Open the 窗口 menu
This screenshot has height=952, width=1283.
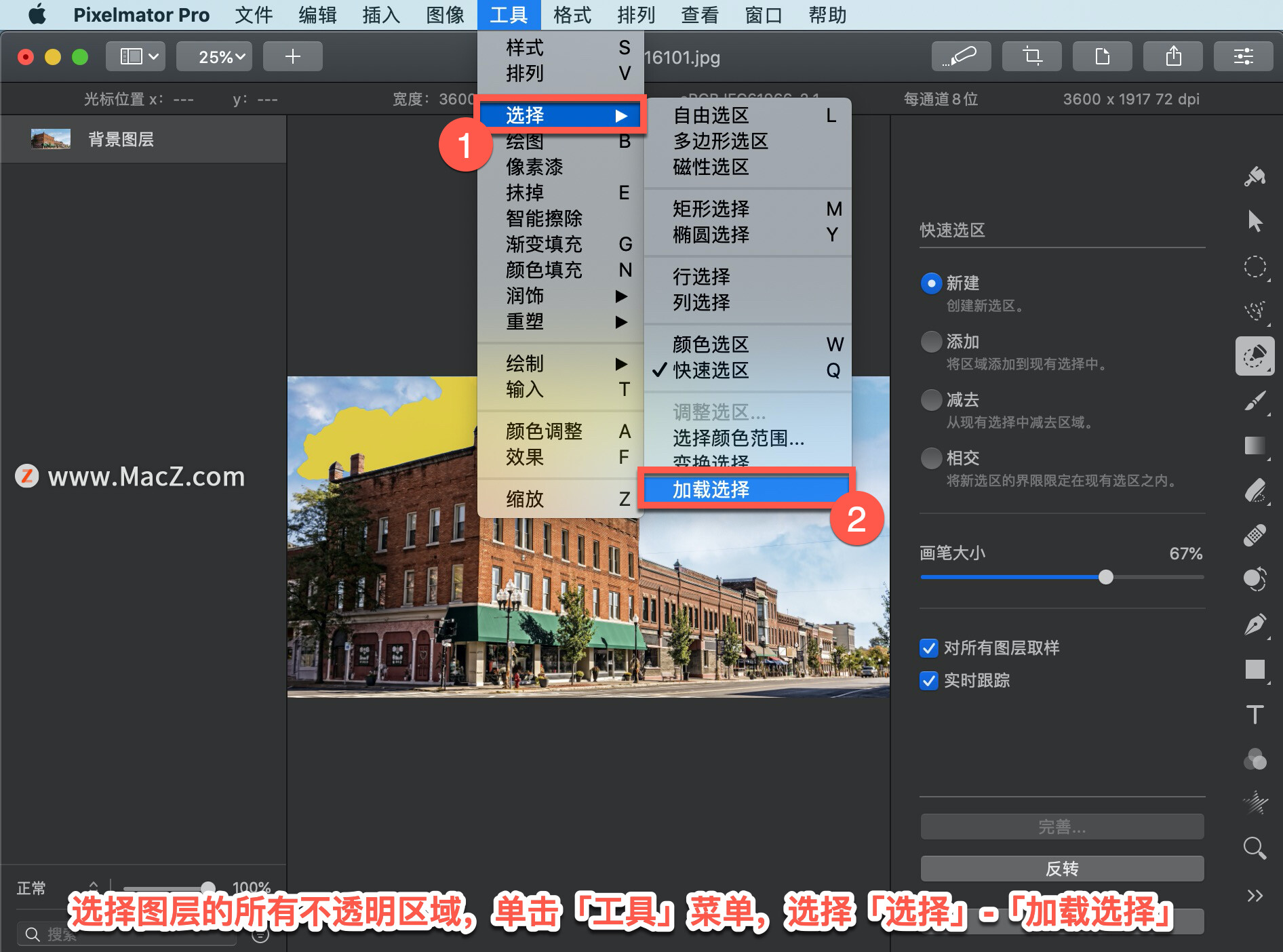pos(762,15)
